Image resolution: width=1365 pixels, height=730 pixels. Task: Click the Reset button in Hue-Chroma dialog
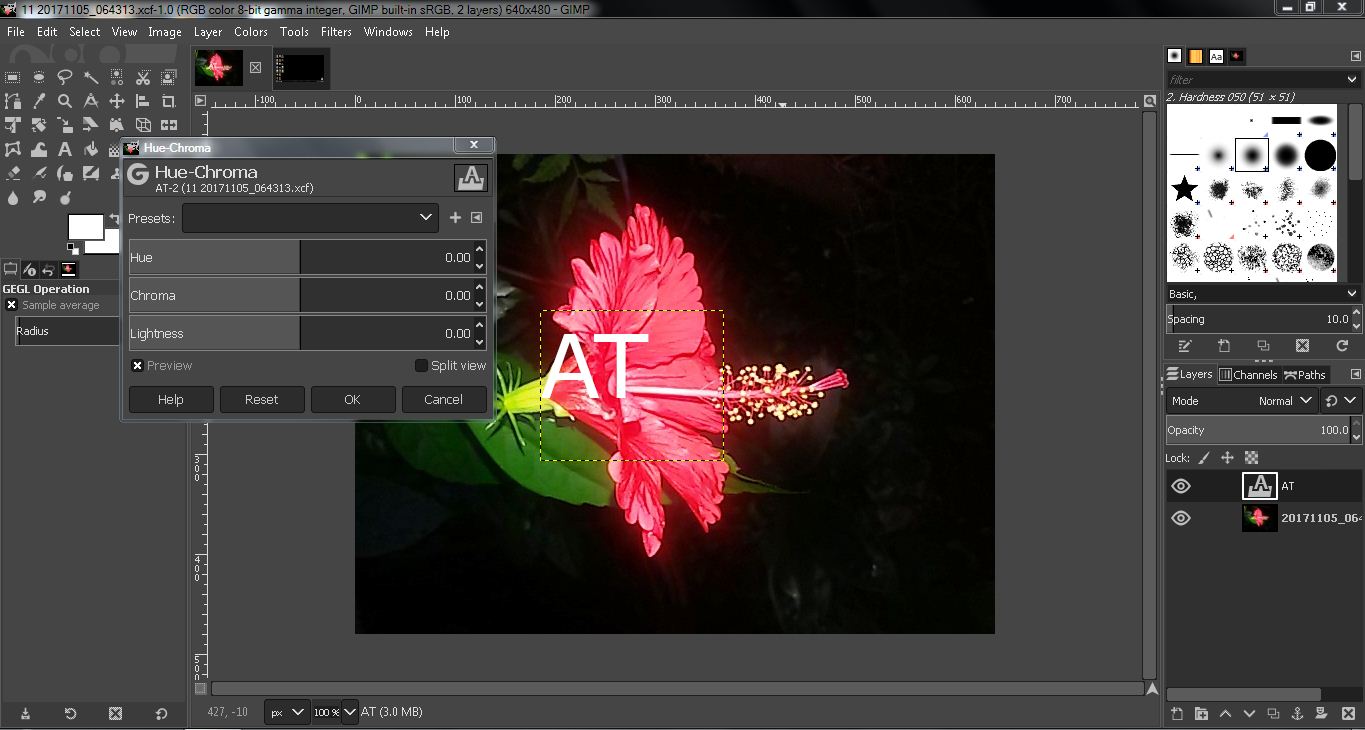point(262,399)
